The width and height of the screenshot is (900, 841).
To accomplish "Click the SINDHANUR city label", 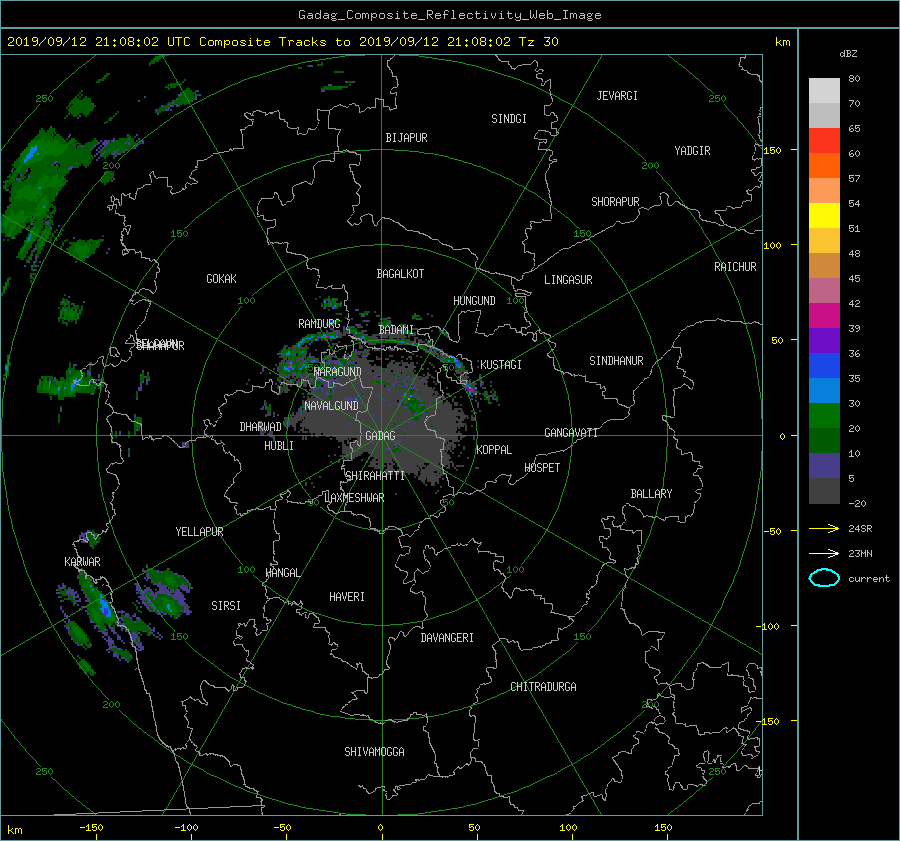I will (x=616, y=361).
